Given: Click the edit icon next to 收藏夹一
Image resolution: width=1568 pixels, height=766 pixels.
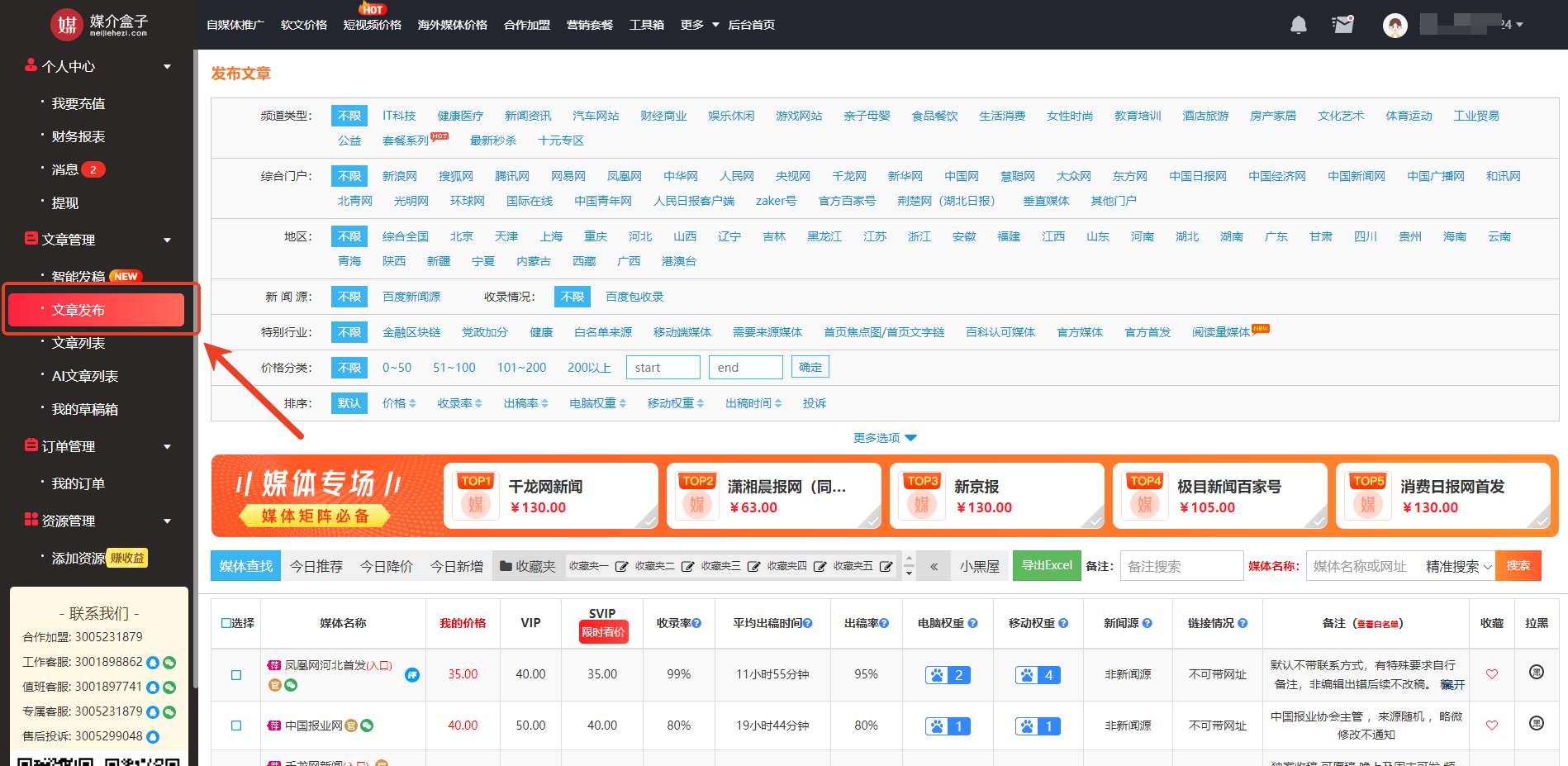Looking at the screenshot, I should coord(621,567).
